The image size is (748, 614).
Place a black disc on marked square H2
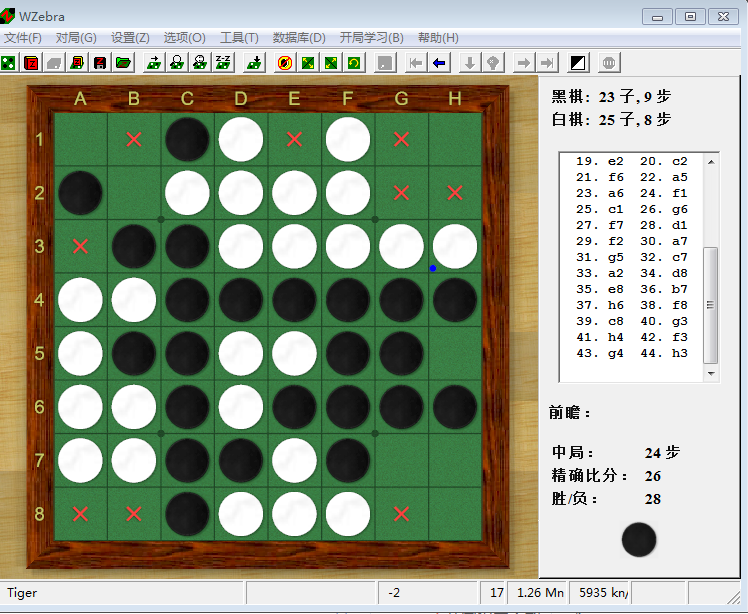pos(455,193)
